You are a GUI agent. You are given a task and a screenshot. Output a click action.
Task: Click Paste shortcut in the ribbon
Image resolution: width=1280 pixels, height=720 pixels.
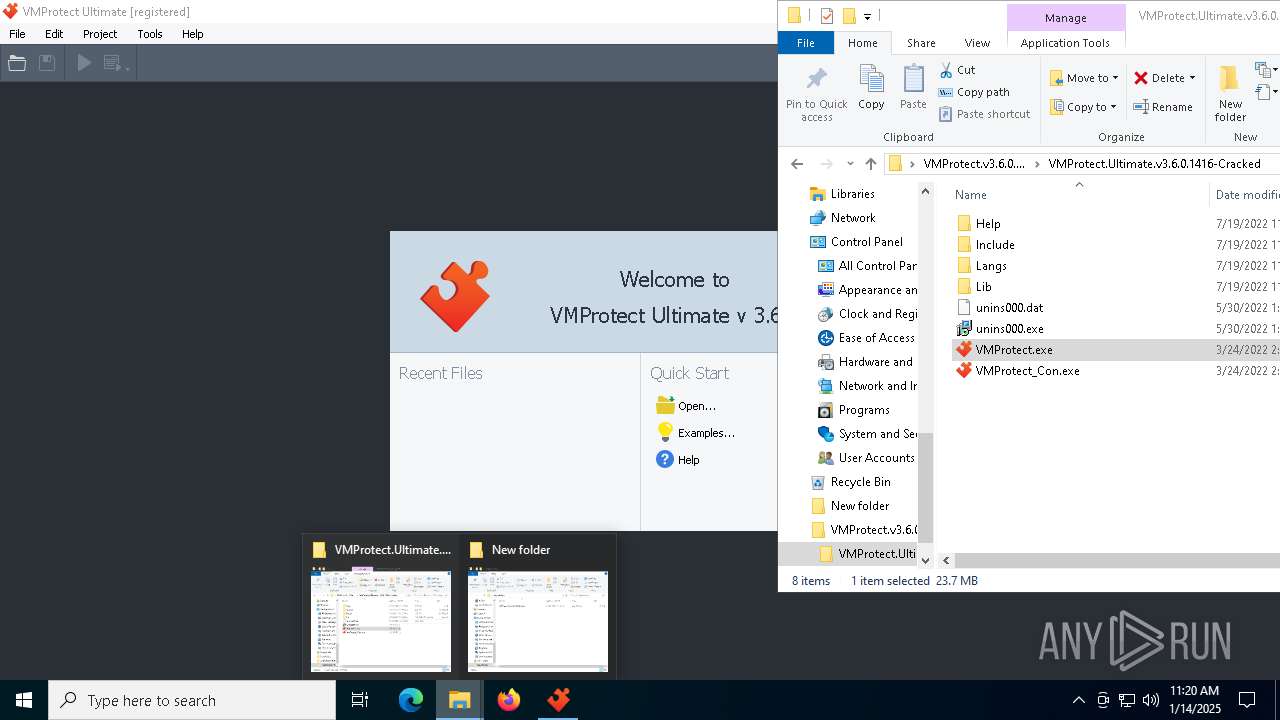(984, 114)
